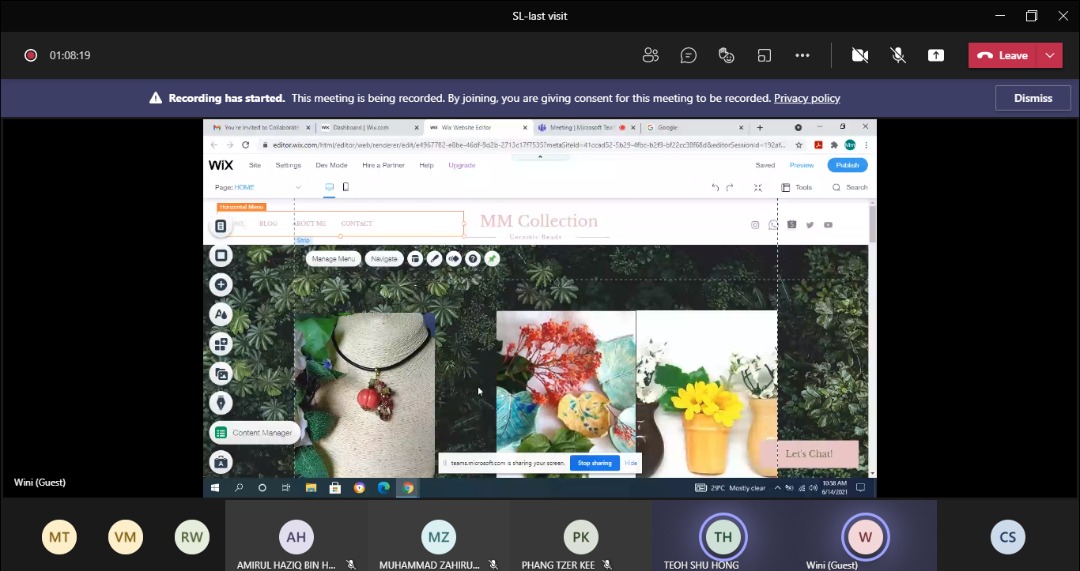Select the RW participant avatar
The height and width of the screenshot is (571, 1080).
pyautogui.click(x=191, y=537)
